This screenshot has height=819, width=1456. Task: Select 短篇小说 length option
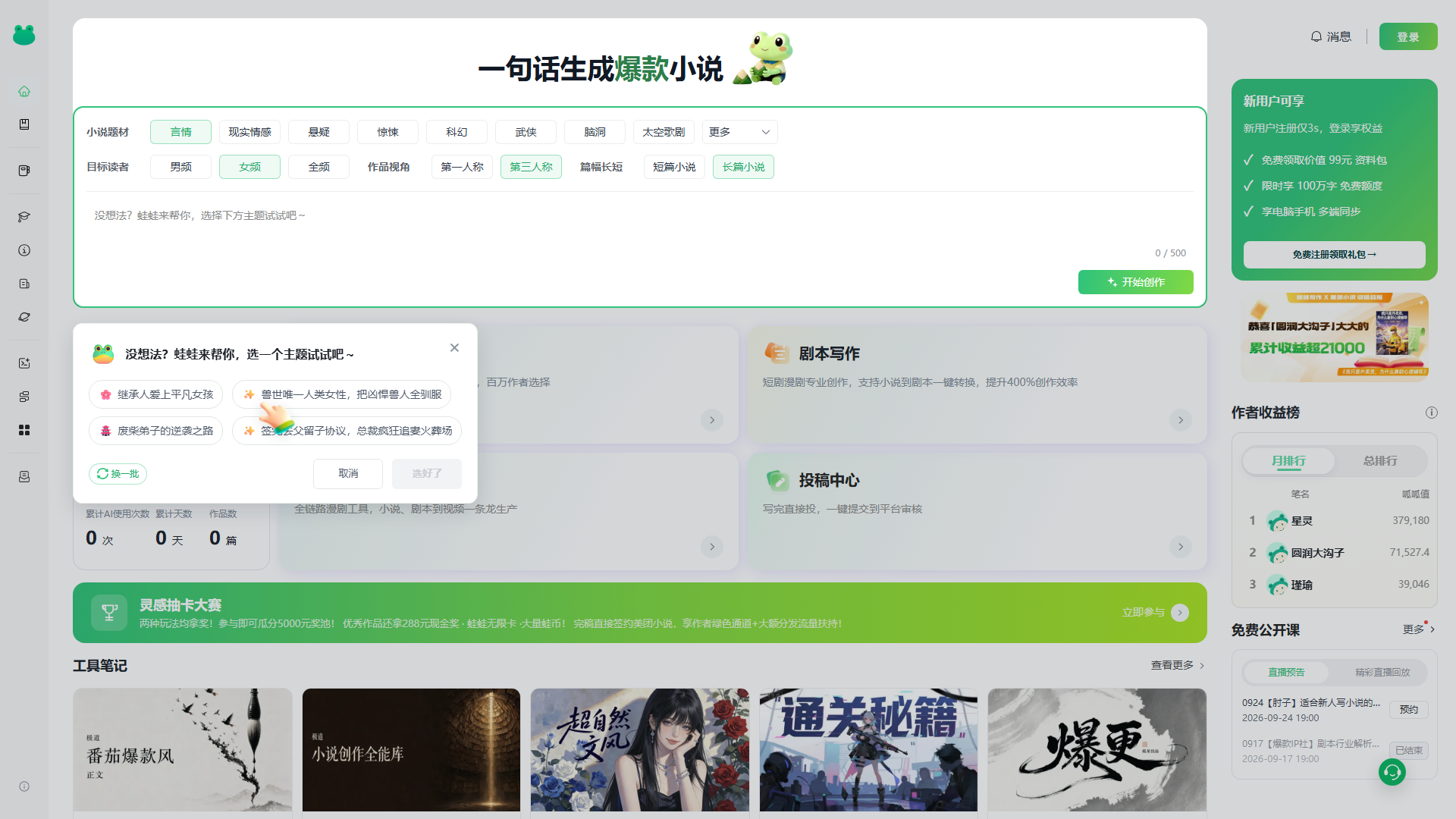[x=674, y=167]
